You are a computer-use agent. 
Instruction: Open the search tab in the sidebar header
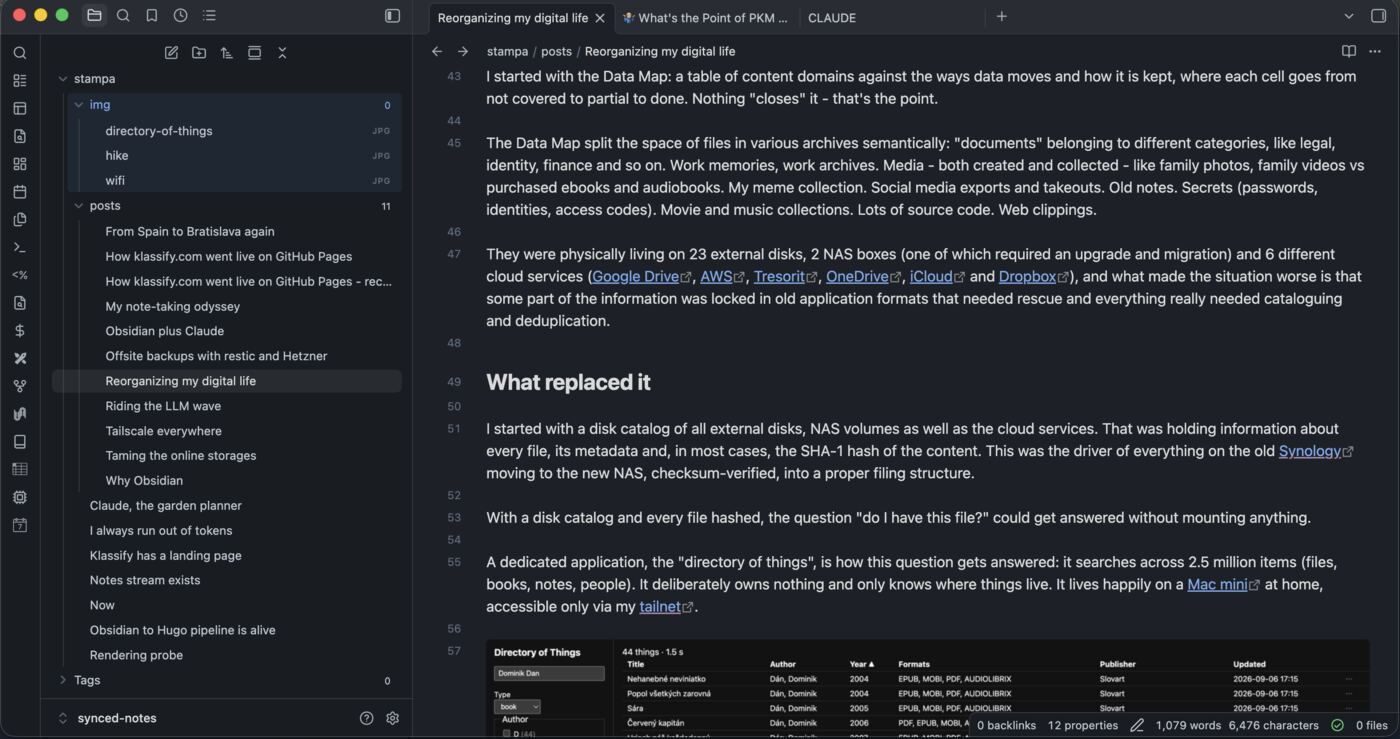tap(123, 15)
